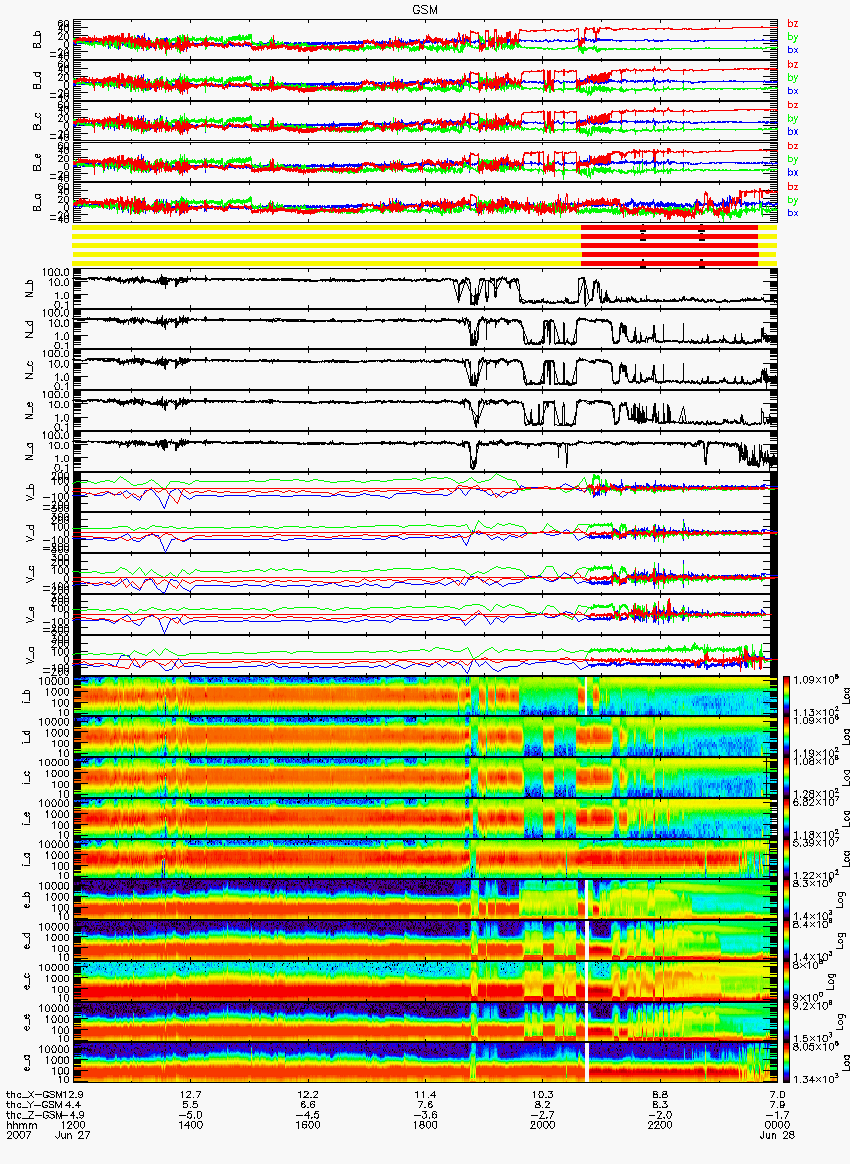Click the e_c electron spectrogram label
Viewport: 850px width, 1164px height.
pos(27,983)
